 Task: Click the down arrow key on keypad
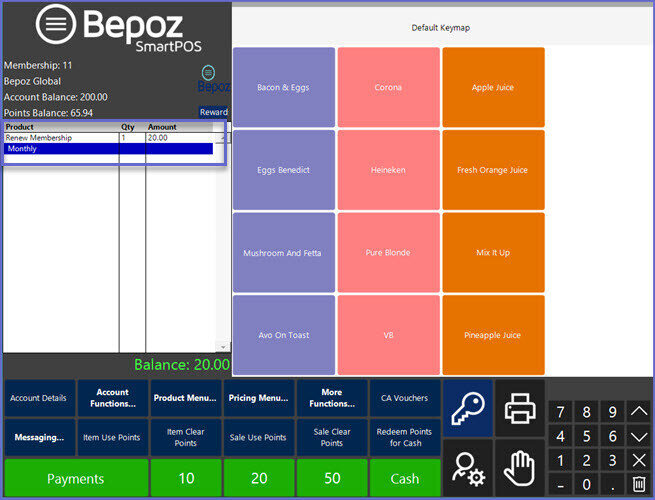(639, 436)
